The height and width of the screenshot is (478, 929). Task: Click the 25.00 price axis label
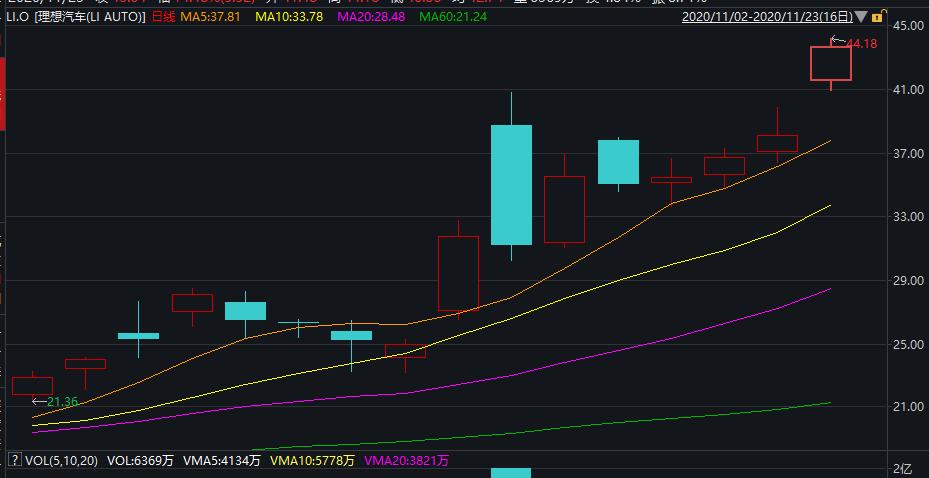[910, 344]
